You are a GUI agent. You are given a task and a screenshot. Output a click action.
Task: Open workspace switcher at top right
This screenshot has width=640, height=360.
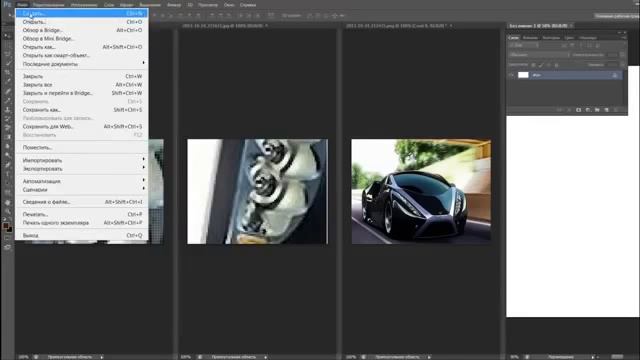[616, 16]
